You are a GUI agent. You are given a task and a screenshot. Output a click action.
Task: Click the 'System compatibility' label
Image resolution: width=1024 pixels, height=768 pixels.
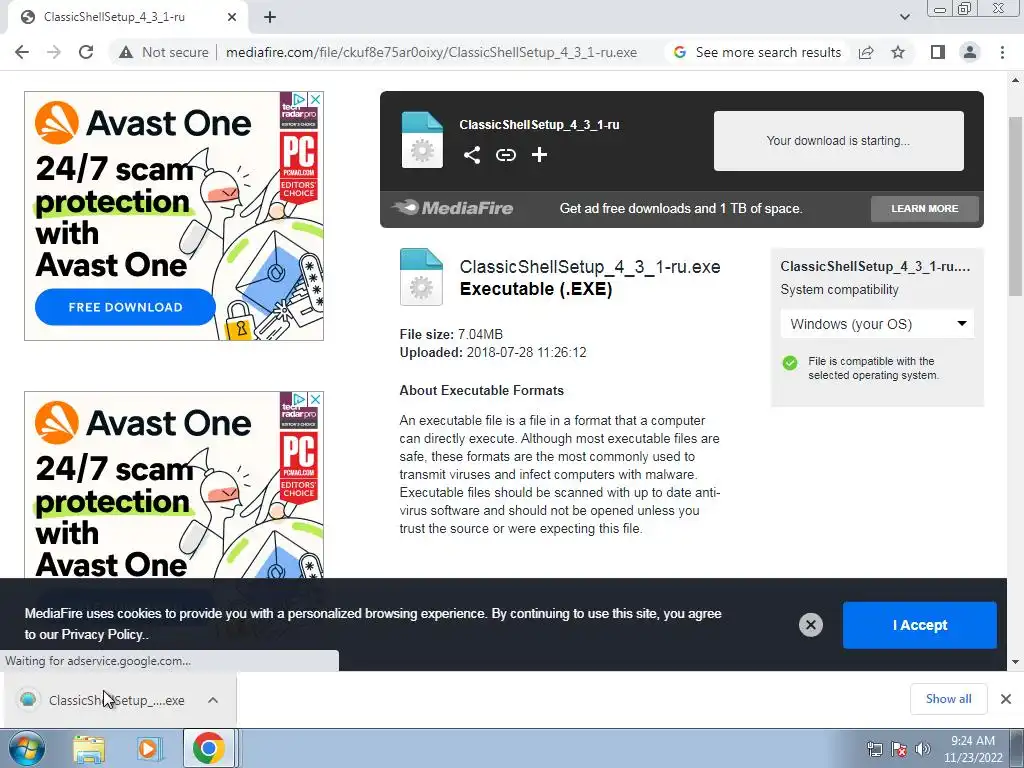[x=839, y=289]
